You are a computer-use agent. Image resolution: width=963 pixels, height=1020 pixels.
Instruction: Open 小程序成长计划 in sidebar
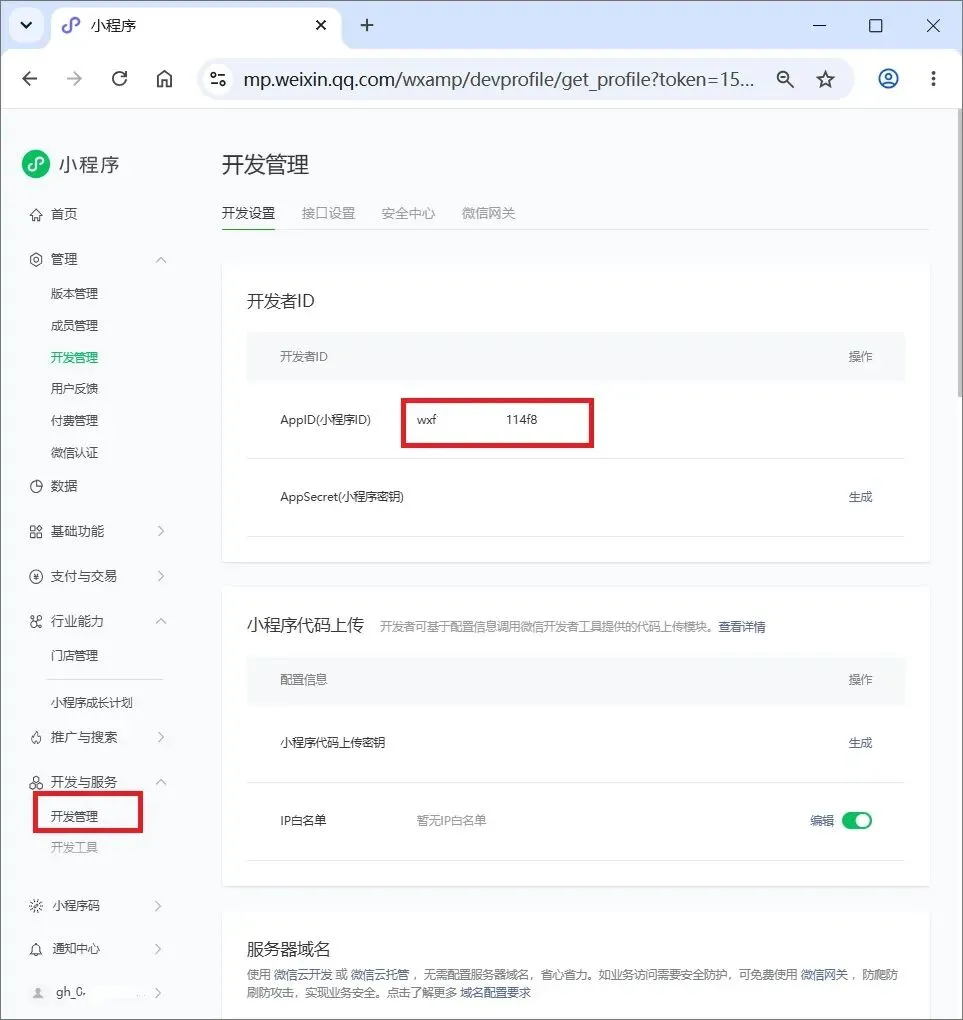click(x=92, y=703)
